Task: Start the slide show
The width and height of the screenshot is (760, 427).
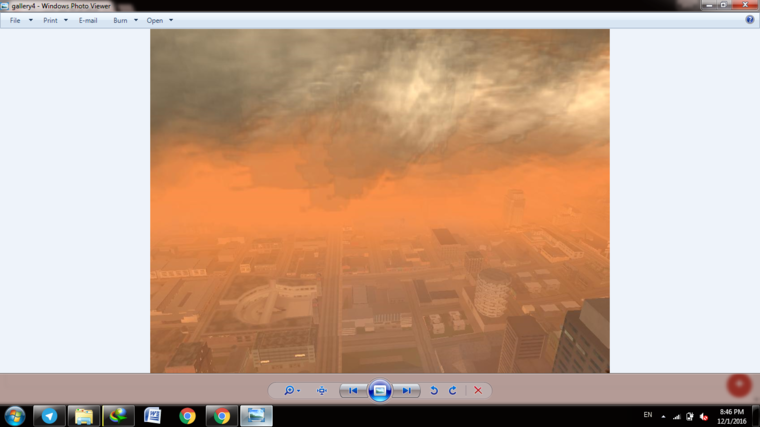Action: point(380,391)
